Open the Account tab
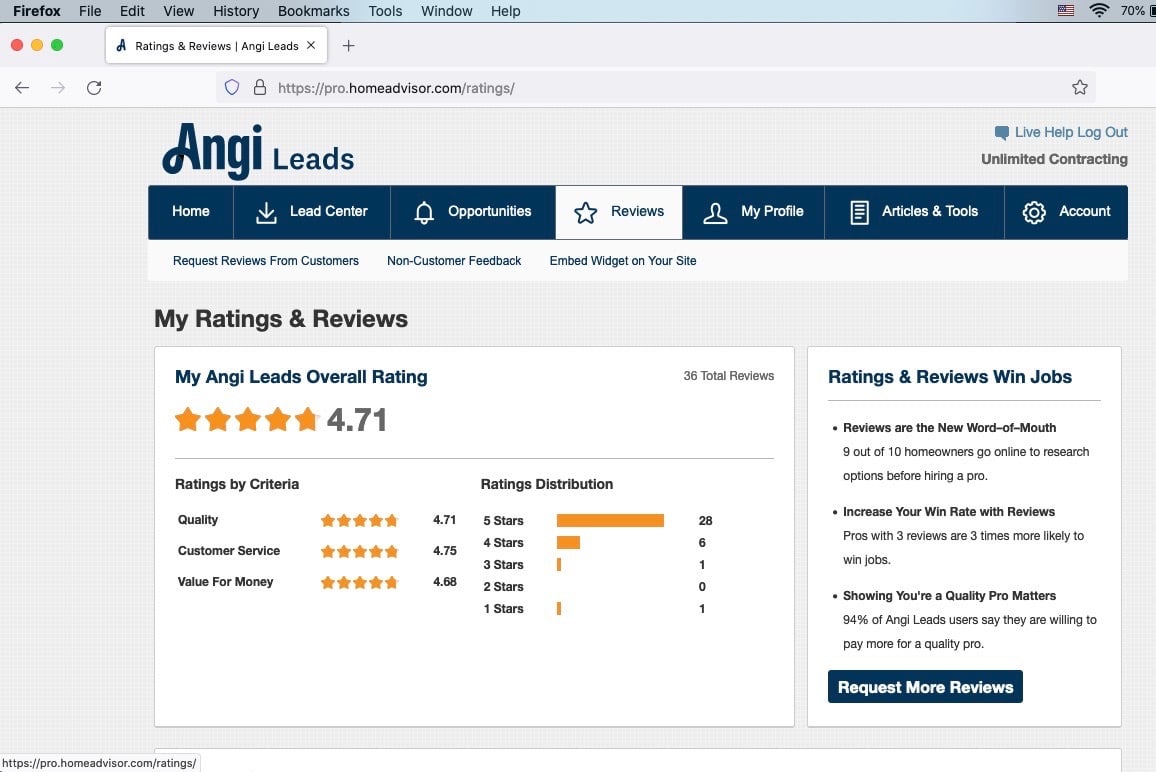This screenshot has height=772, width=1156. pyautogui.click(x=1066, y=212)
